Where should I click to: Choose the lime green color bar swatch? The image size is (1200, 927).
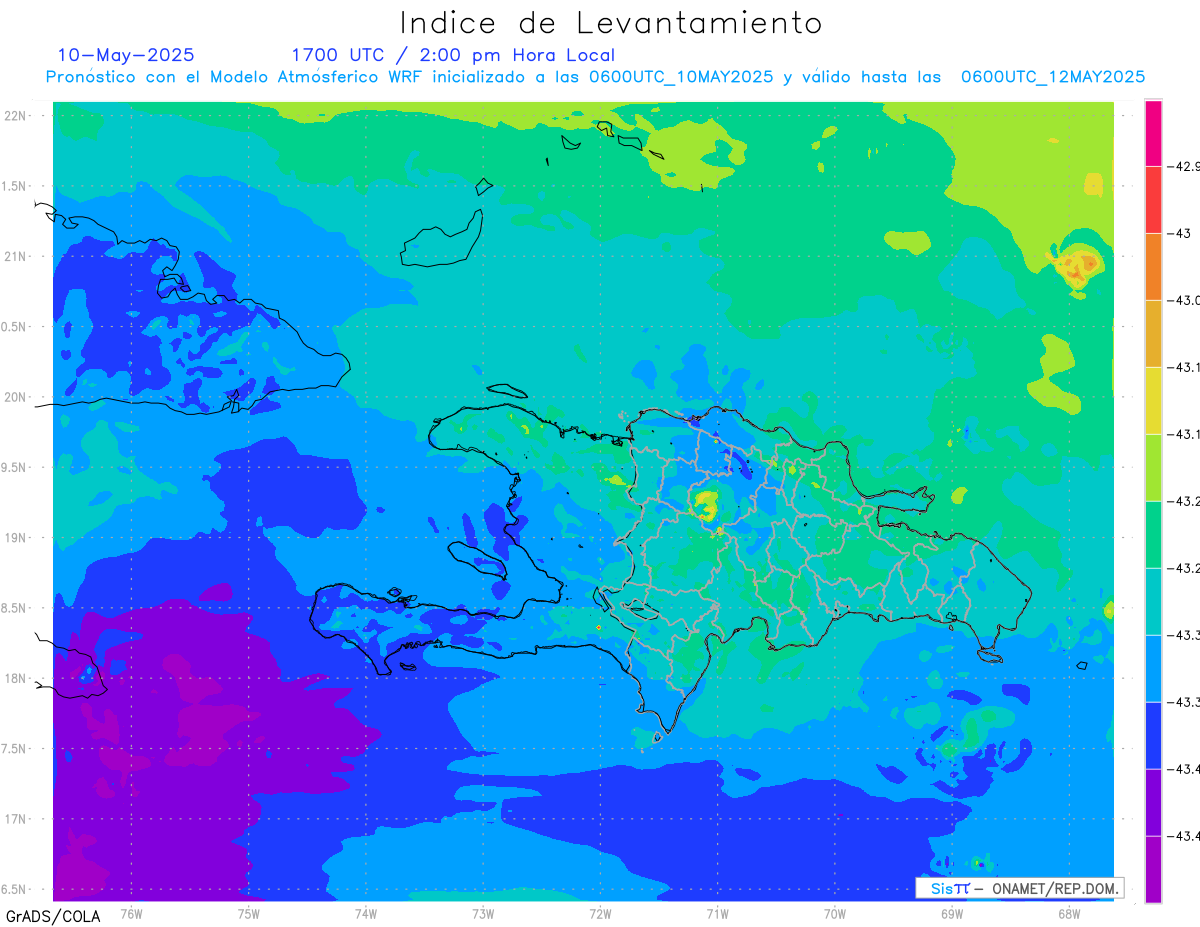click(x=1153, y=468)
